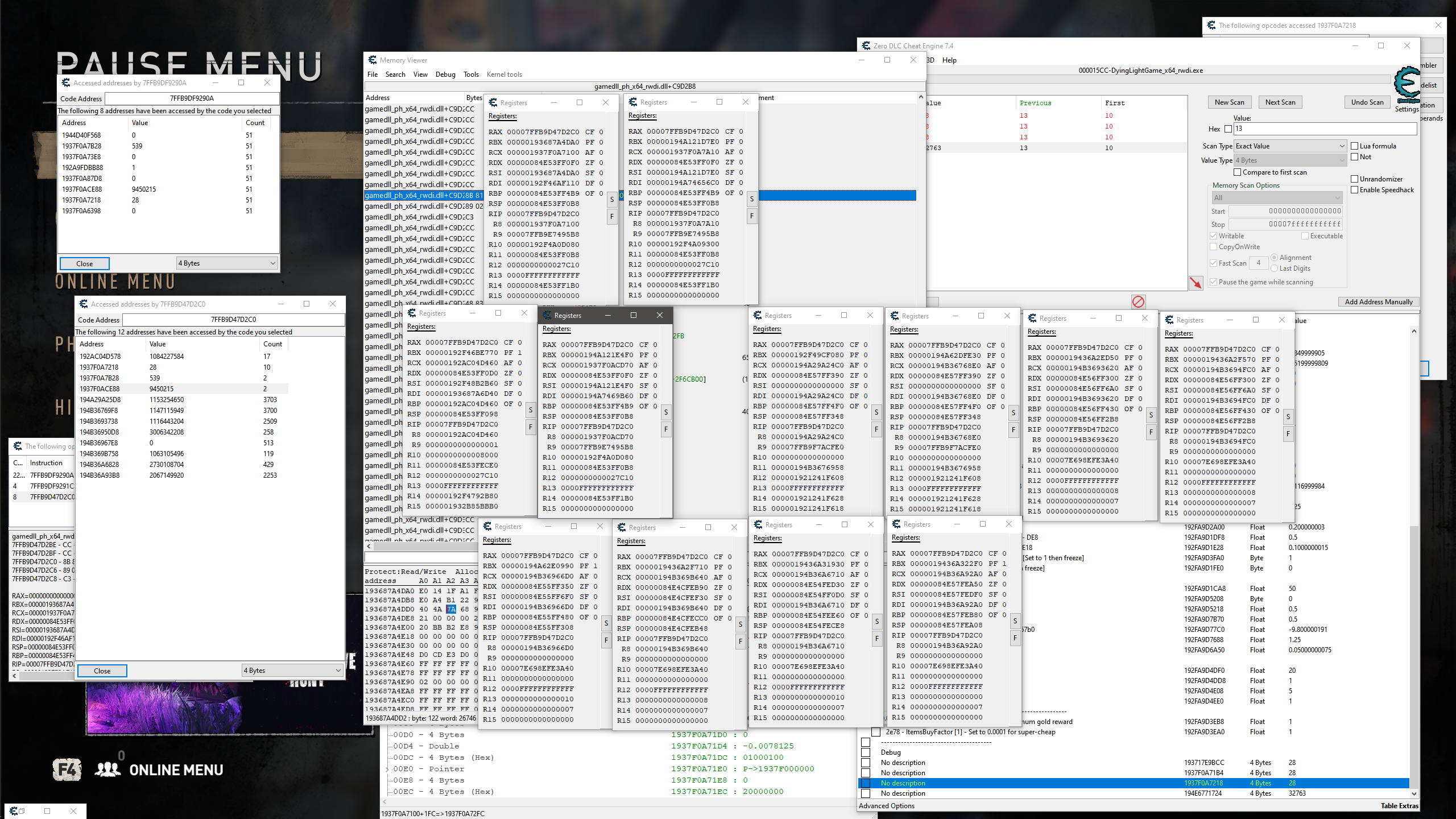Click the Zero DLC Cheat Engine title icon
This screenshot has height=819, width=1456.
click(866, 45)
